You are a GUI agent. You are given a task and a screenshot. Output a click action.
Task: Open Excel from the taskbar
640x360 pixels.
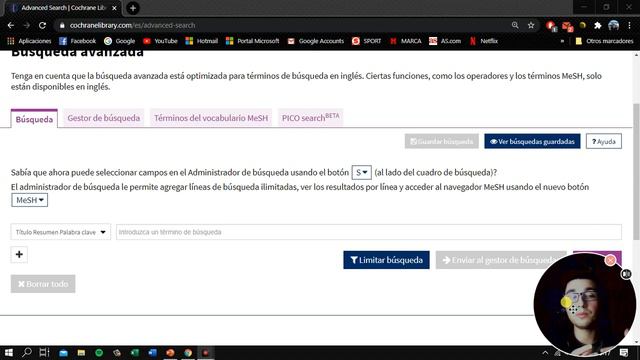(x=135, y=353)
